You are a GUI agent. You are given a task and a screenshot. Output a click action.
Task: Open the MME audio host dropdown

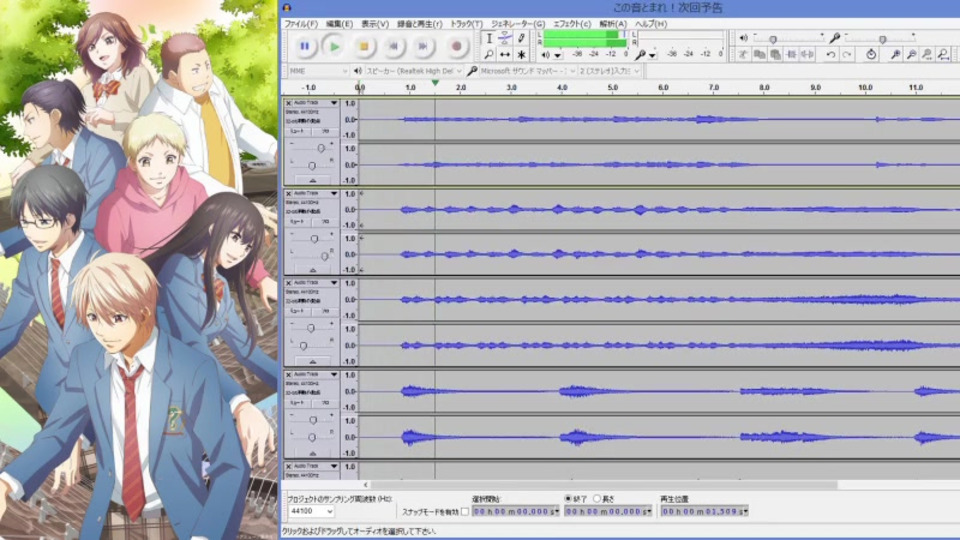click(318, 71)
